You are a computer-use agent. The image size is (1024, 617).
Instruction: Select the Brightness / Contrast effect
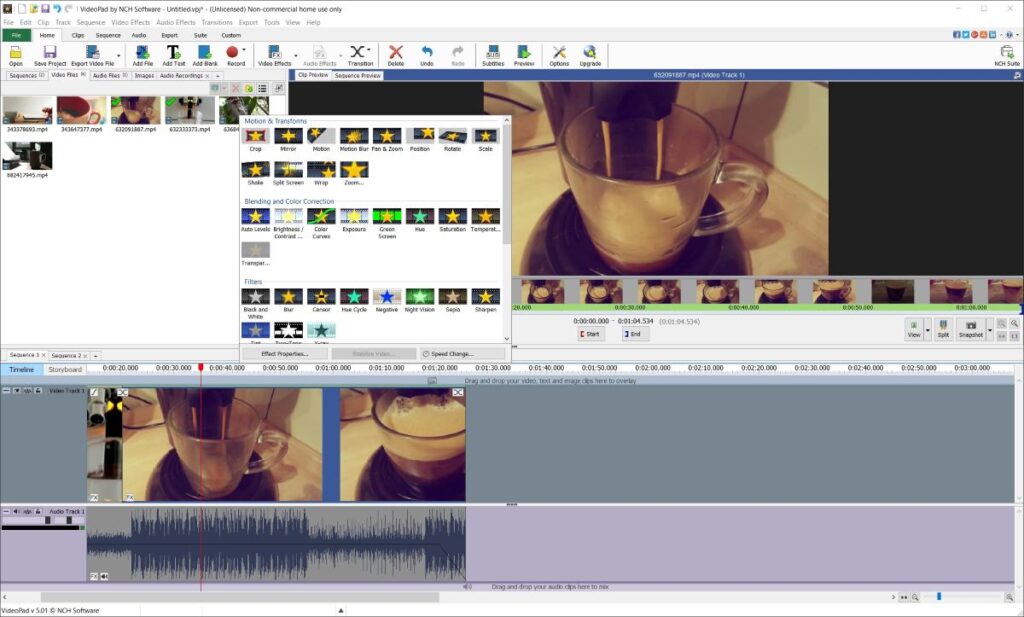[289, 216]
